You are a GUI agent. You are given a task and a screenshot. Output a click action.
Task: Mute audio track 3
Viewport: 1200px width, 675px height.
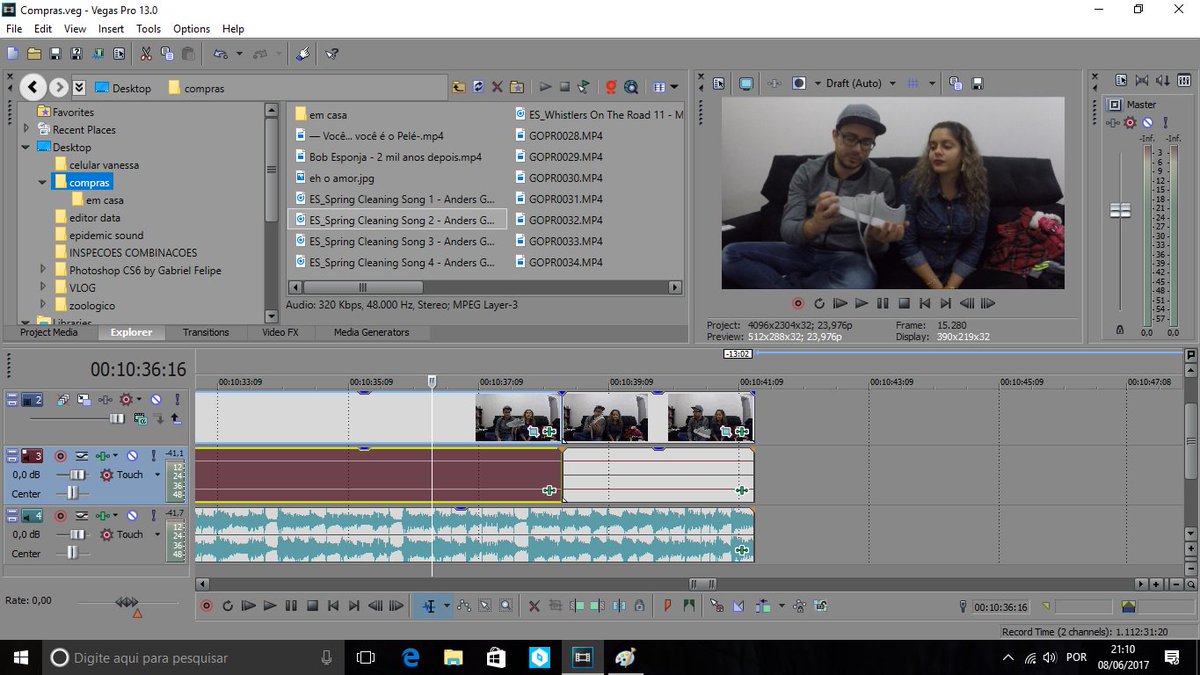[132, 456]
